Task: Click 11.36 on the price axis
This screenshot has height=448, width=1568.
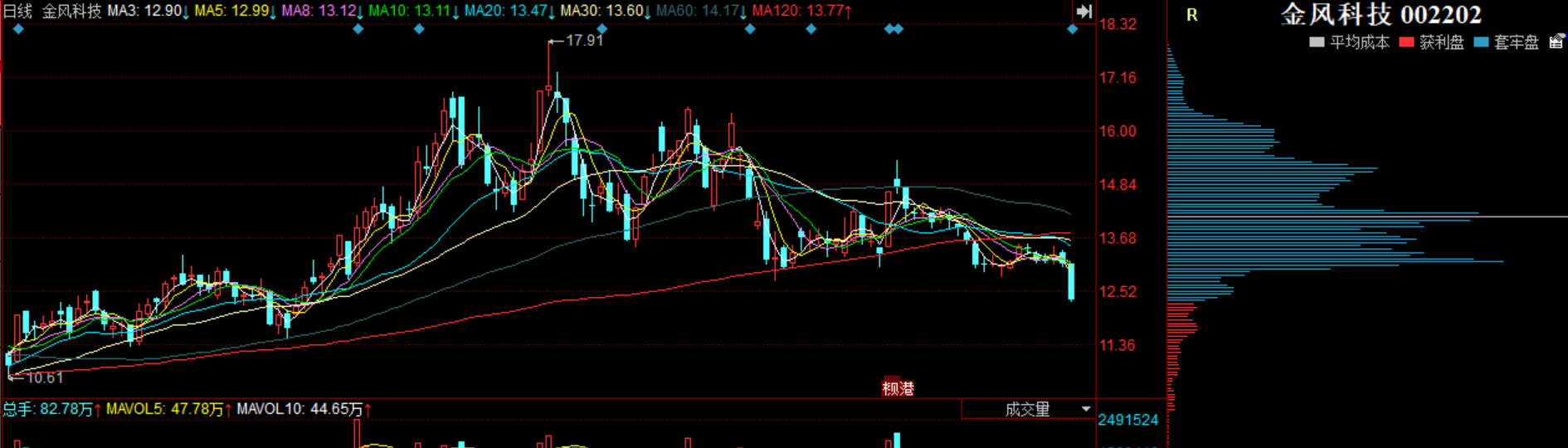Action: 1118,345
